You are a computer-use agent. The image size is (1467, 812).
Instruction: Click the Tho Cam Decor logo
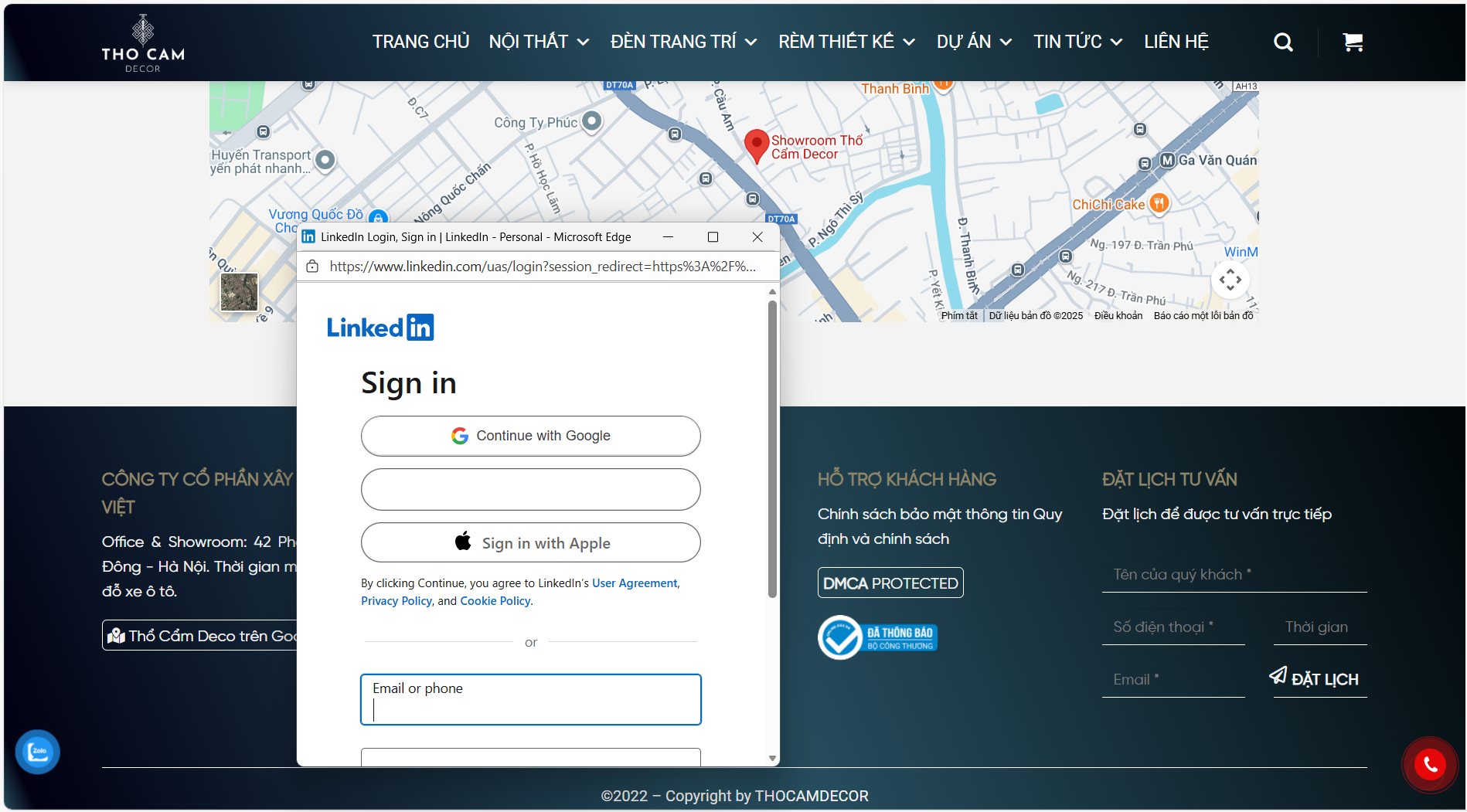click(143, 43)
